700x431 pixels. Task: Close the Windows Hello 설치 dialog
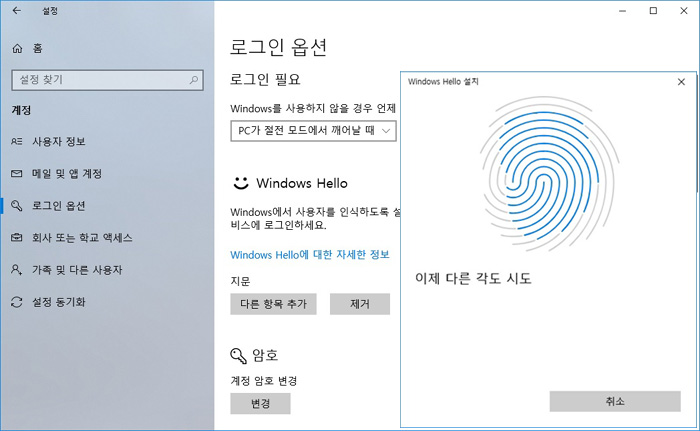point(681,82)
